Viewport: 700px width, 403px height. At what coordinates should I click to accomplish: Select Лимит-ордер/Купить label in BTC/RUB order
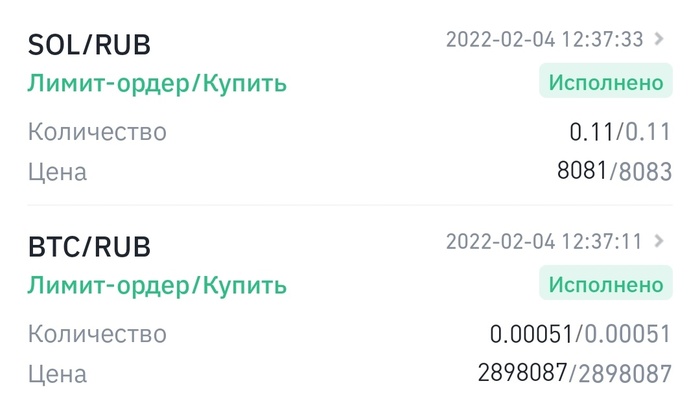157,285
